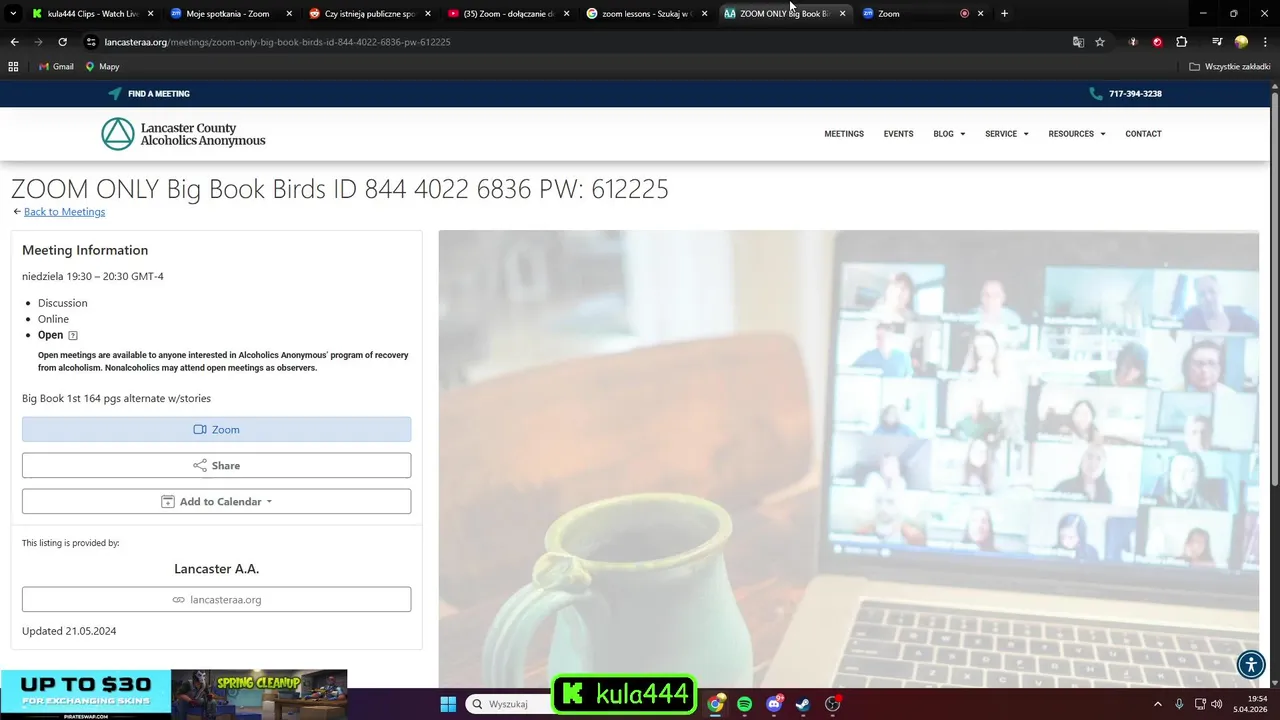This screenshot has width=1280, height=720.
Task: Open the apps grid icon in bookmarks bar
Action: (13, 66)
